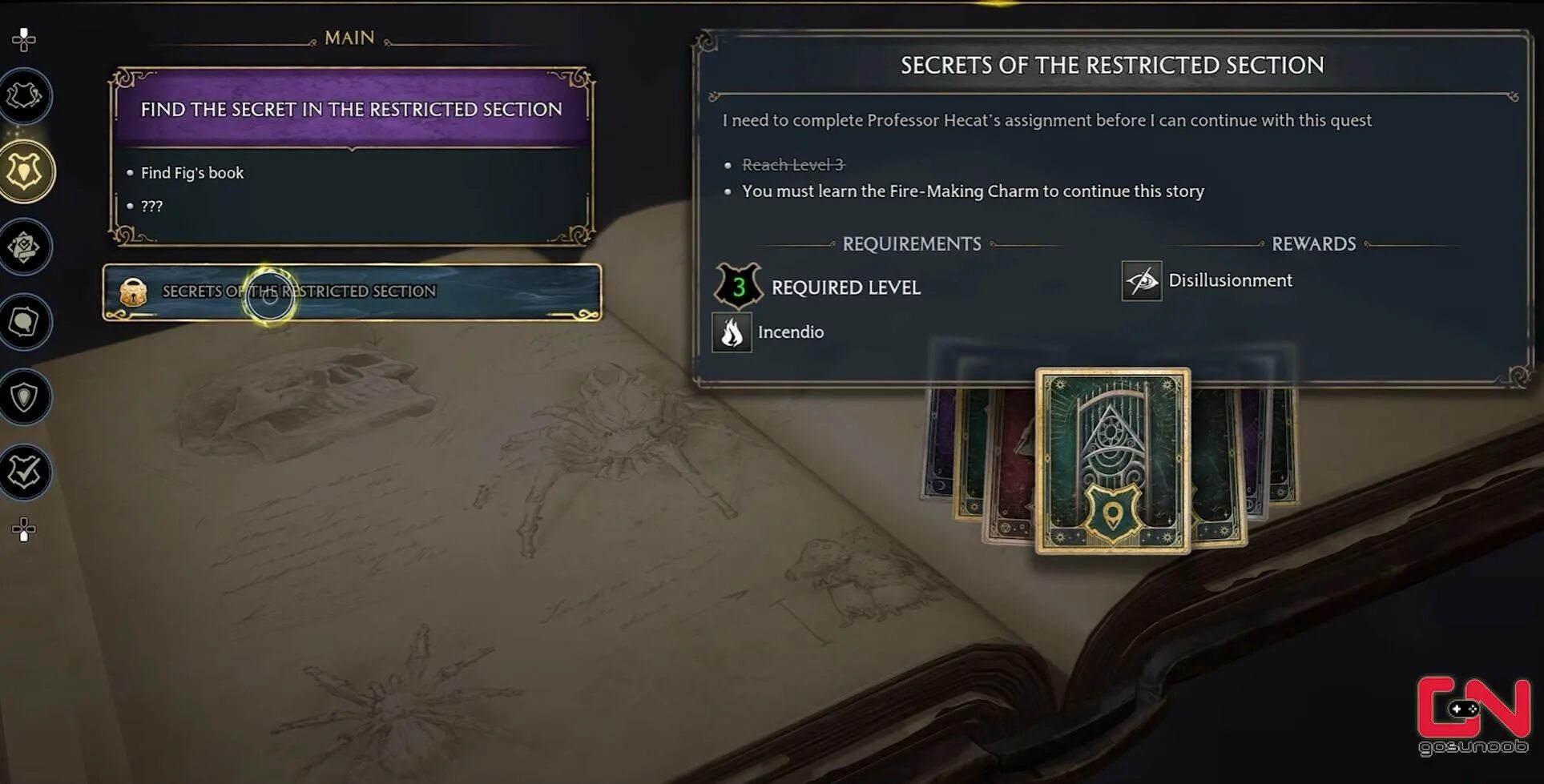Screen dimensions: 1544x784
Task: Click the MAIN quest category header
Action: pos(349,38)
